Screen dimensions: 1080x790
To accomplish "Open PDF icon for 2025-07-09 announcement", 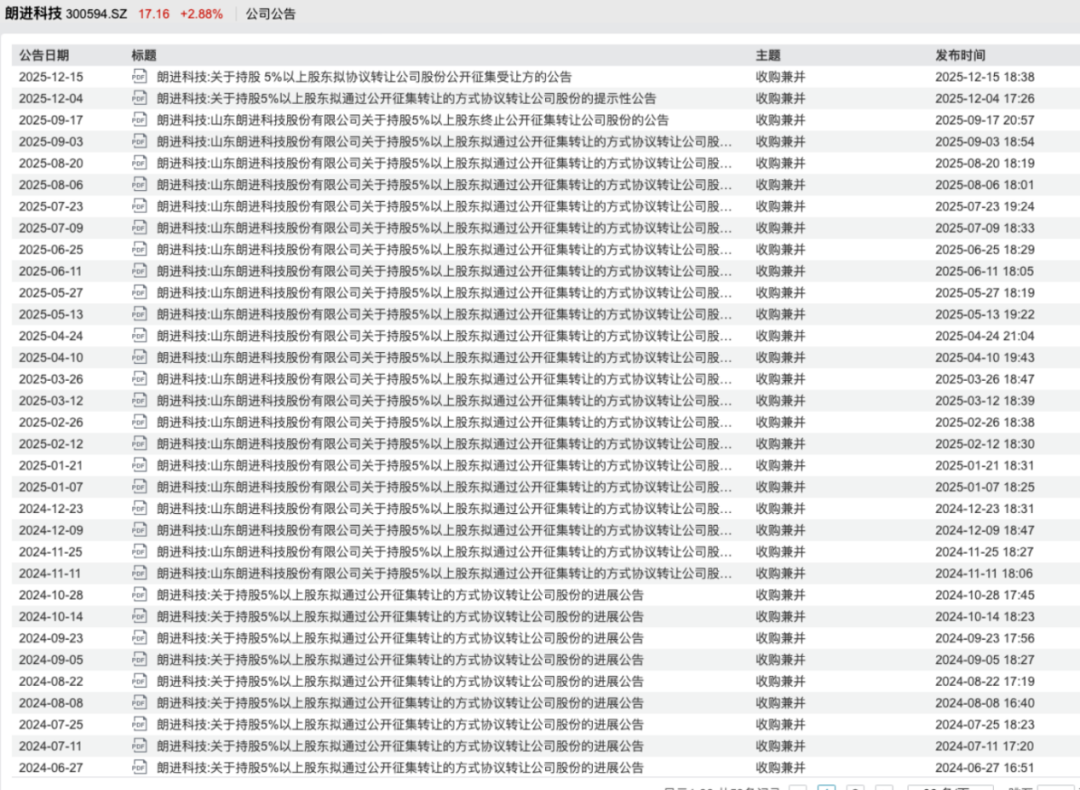I will click(x=139, y=227).
